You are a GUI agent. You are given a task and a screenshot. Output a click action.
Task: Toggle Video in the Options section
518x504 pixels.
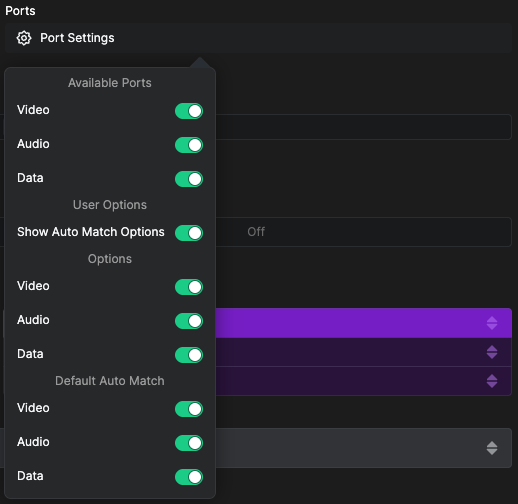[x=189, y=287]
